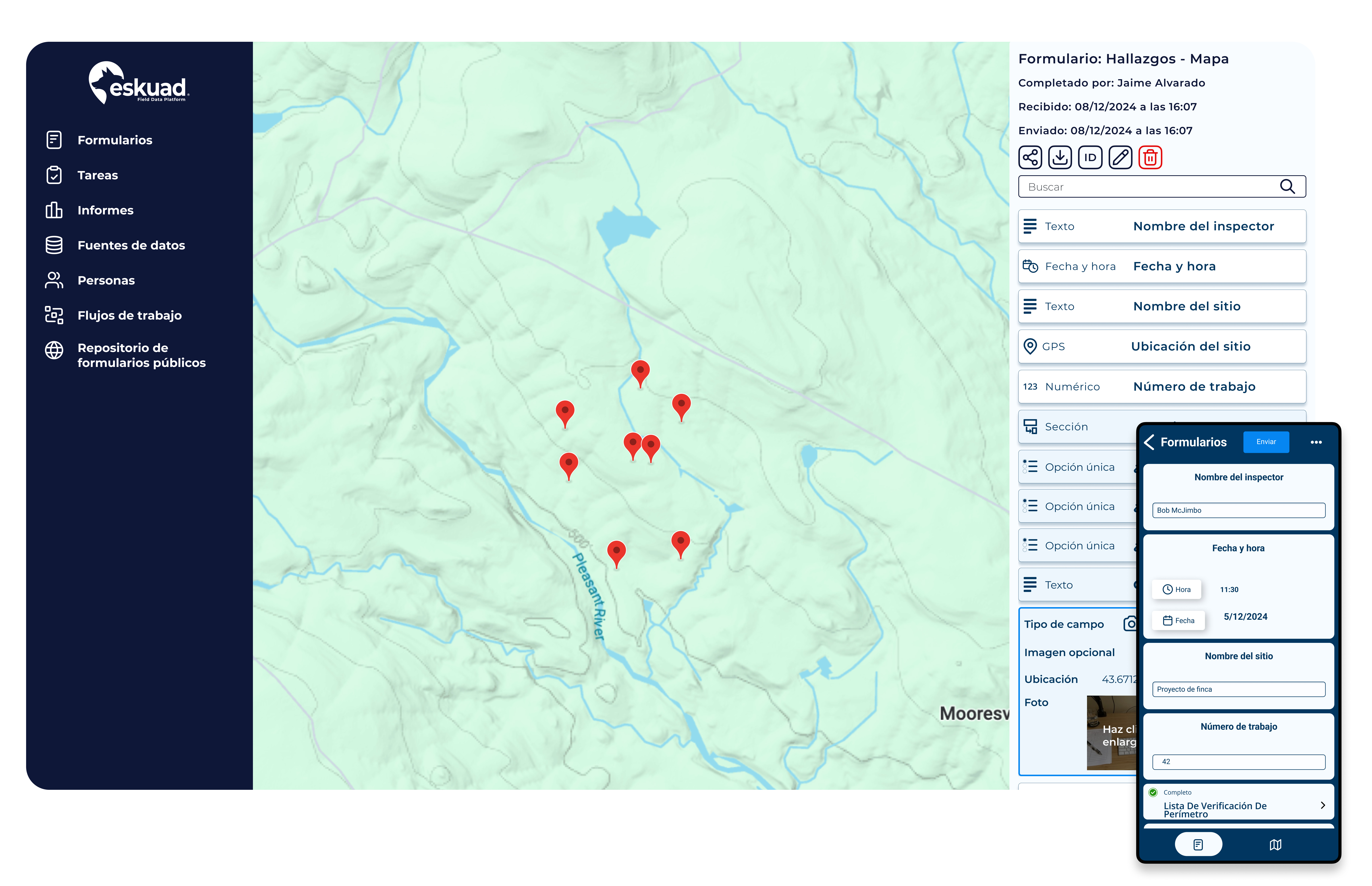
Task: Click the Número de trabajo field showing 42
Action: click(1238, 762)
